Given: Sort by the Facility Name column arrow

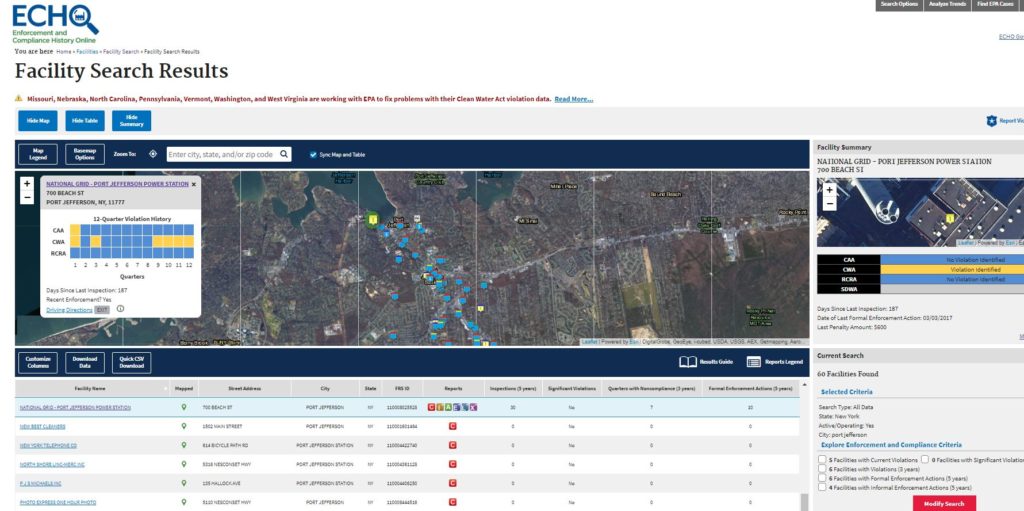Looking at the screenshot, I should pyautogui.click(x=166, y=388).
